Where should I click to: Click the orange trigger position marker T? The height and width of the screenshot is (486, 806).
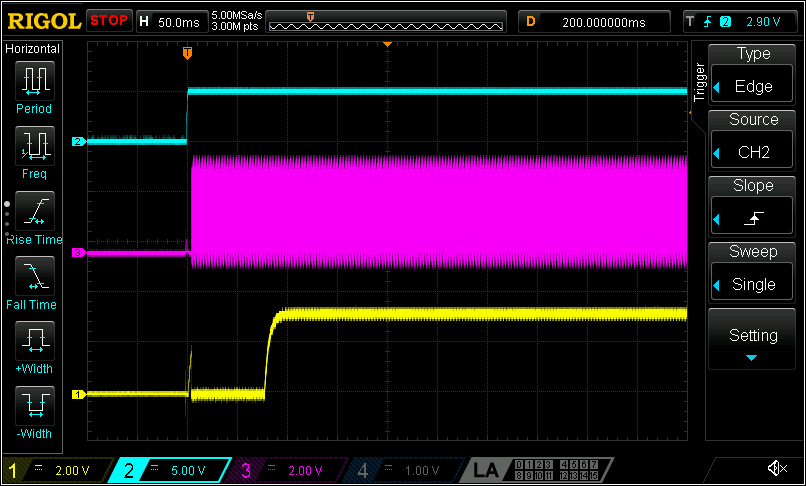188,52
